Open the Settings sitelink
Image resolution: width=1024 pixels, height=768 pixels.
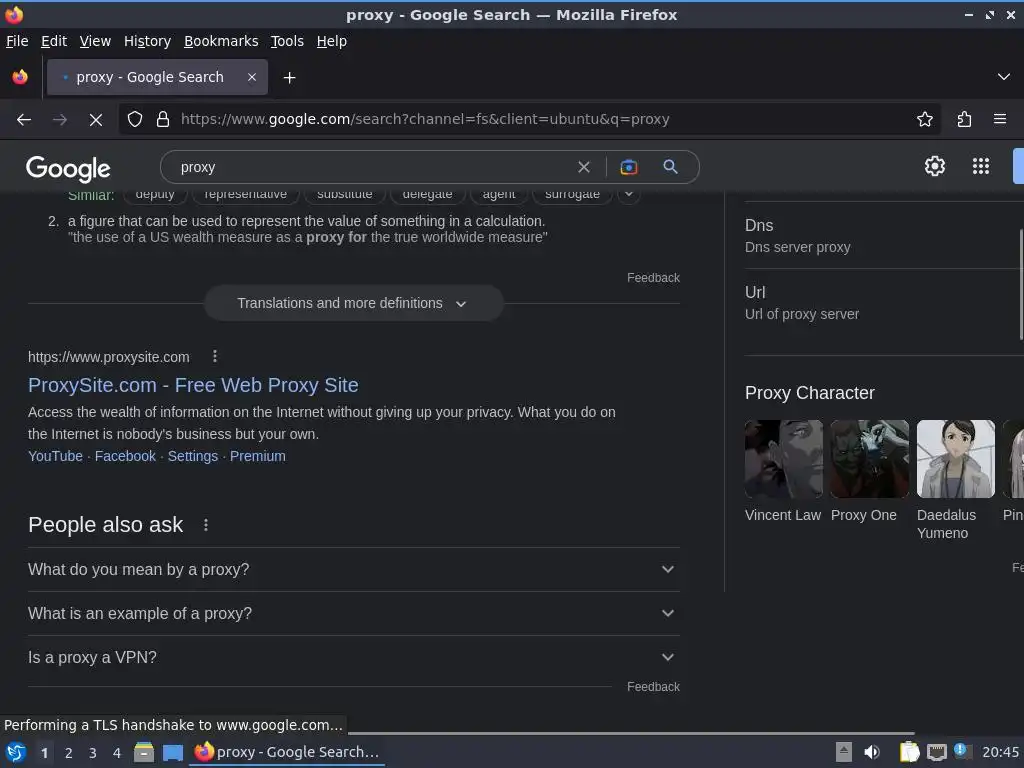tap(193, 456)
